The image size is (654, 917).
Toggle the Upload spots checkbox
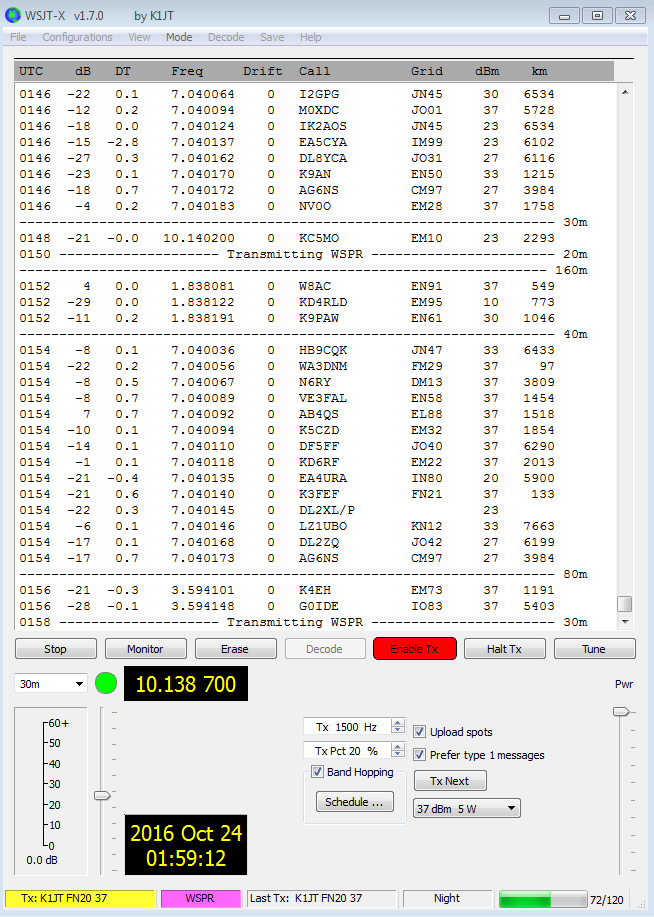[x=420, y=732]
